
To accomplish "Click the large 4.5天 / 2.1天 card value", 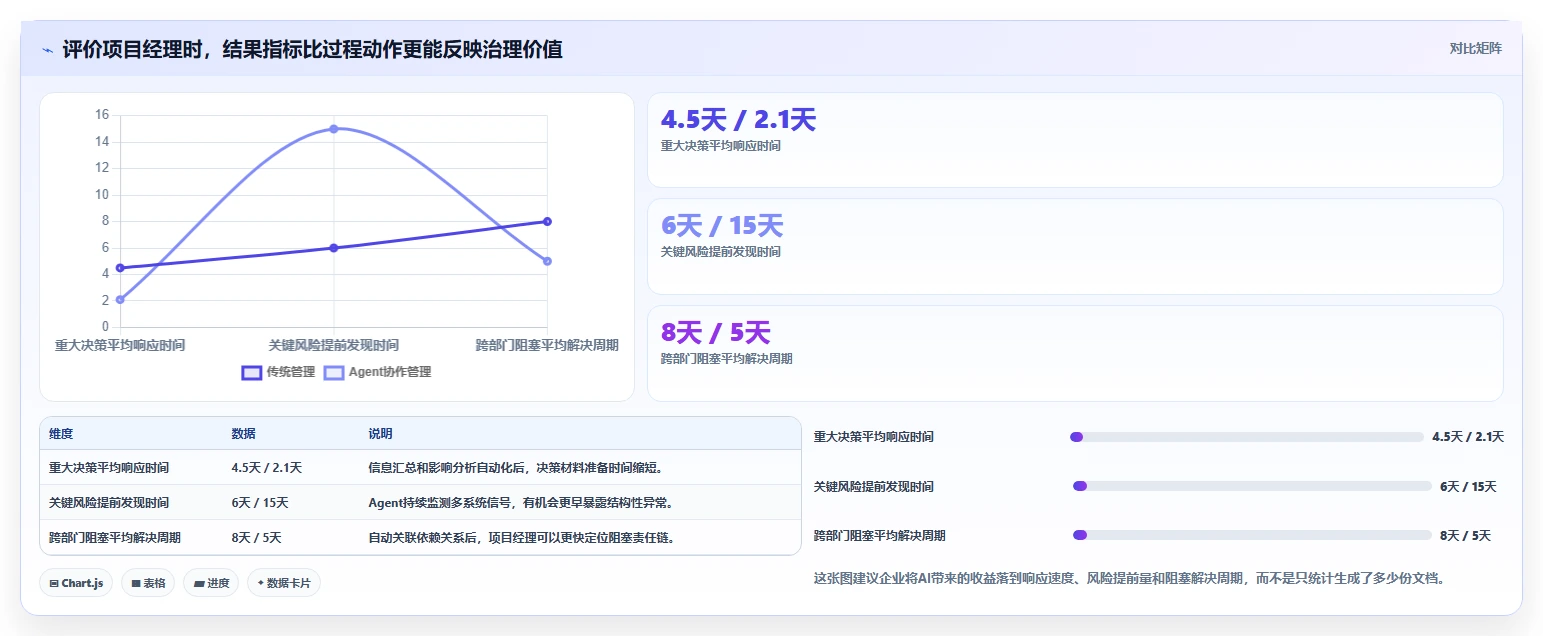I will click(x=738, y=120).
